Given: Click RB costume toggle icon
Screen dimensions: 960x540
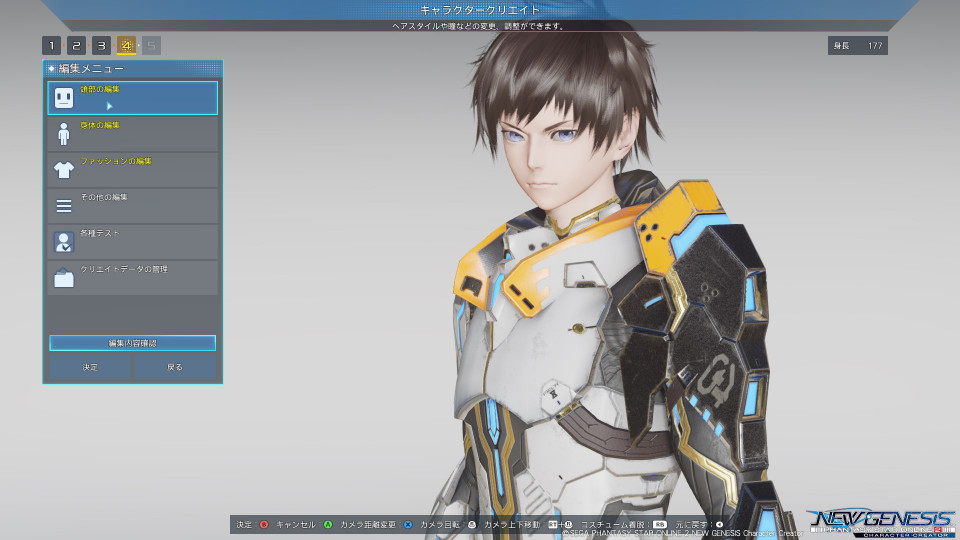Looking at the screenshot, I should click(x=659, y=525).
